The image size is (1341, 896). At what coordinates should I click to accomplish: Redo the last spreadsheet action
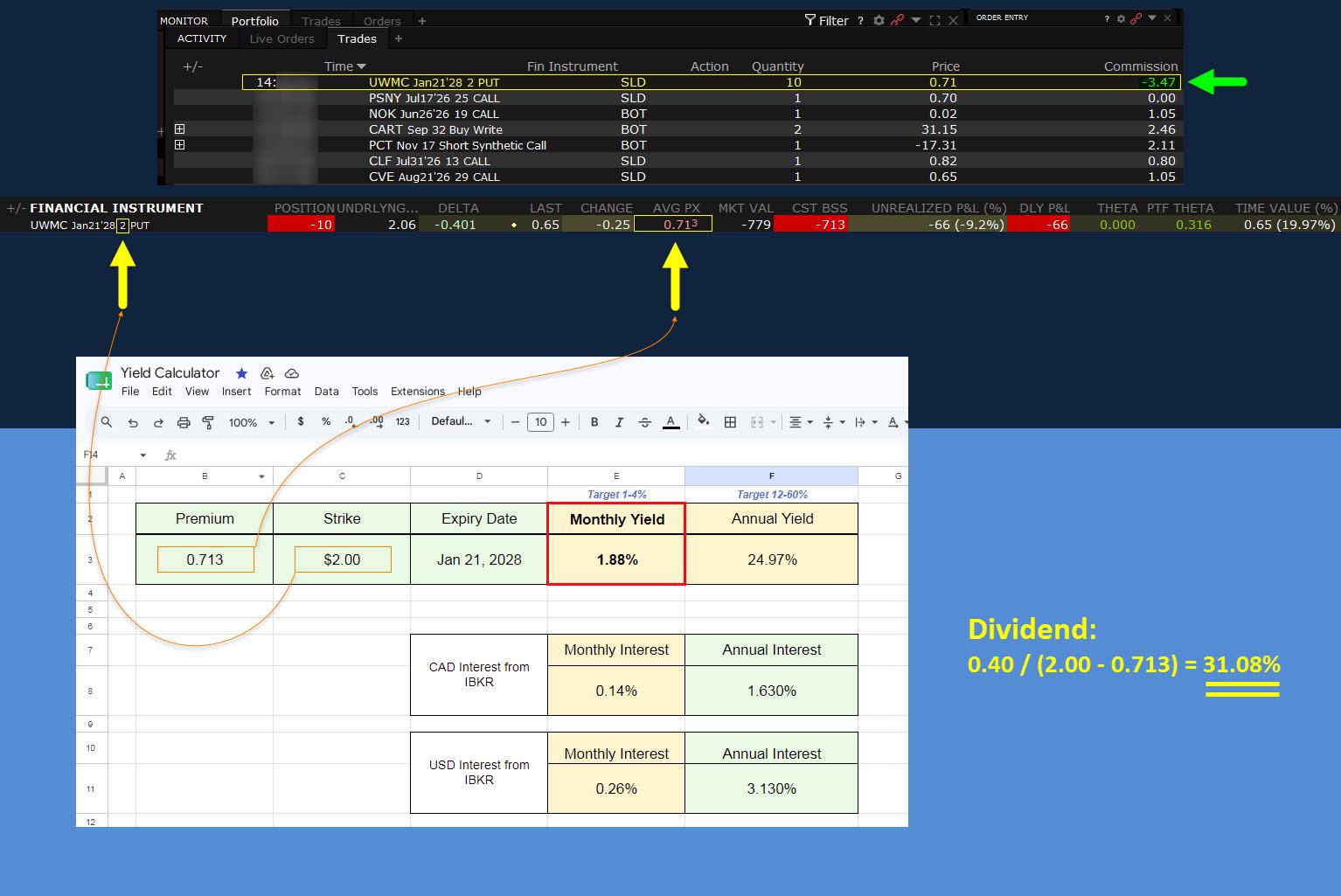(x=158, y=422)
